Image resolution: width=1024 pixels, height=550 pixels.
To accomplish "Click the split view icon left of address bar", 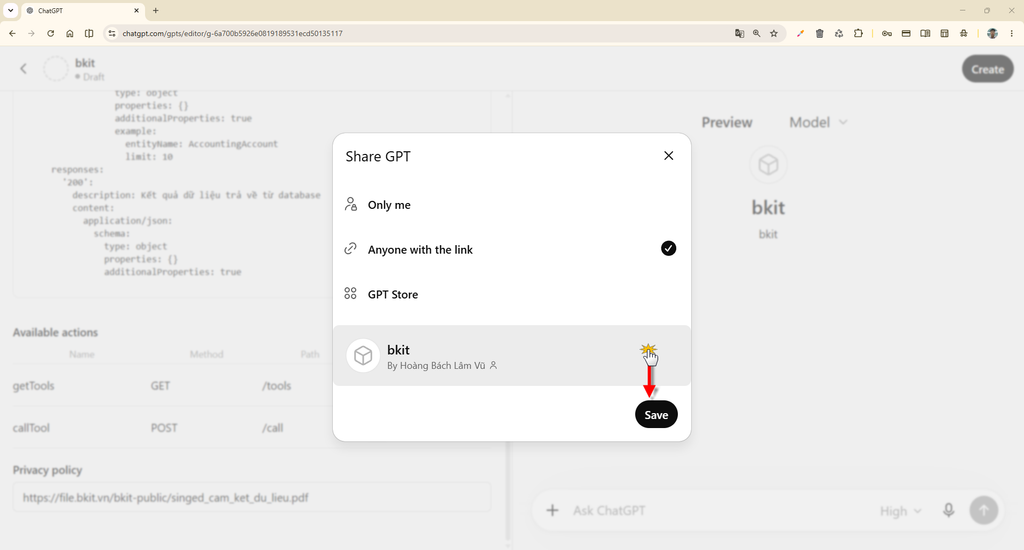I will [x=89, y=33].
